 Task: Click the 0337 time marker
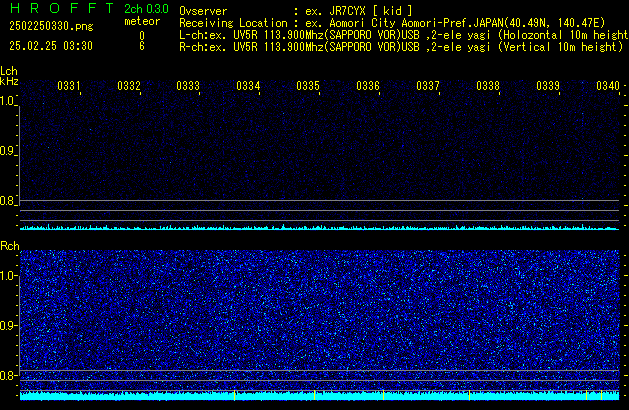pyautogui.click(x=428, y=86)
